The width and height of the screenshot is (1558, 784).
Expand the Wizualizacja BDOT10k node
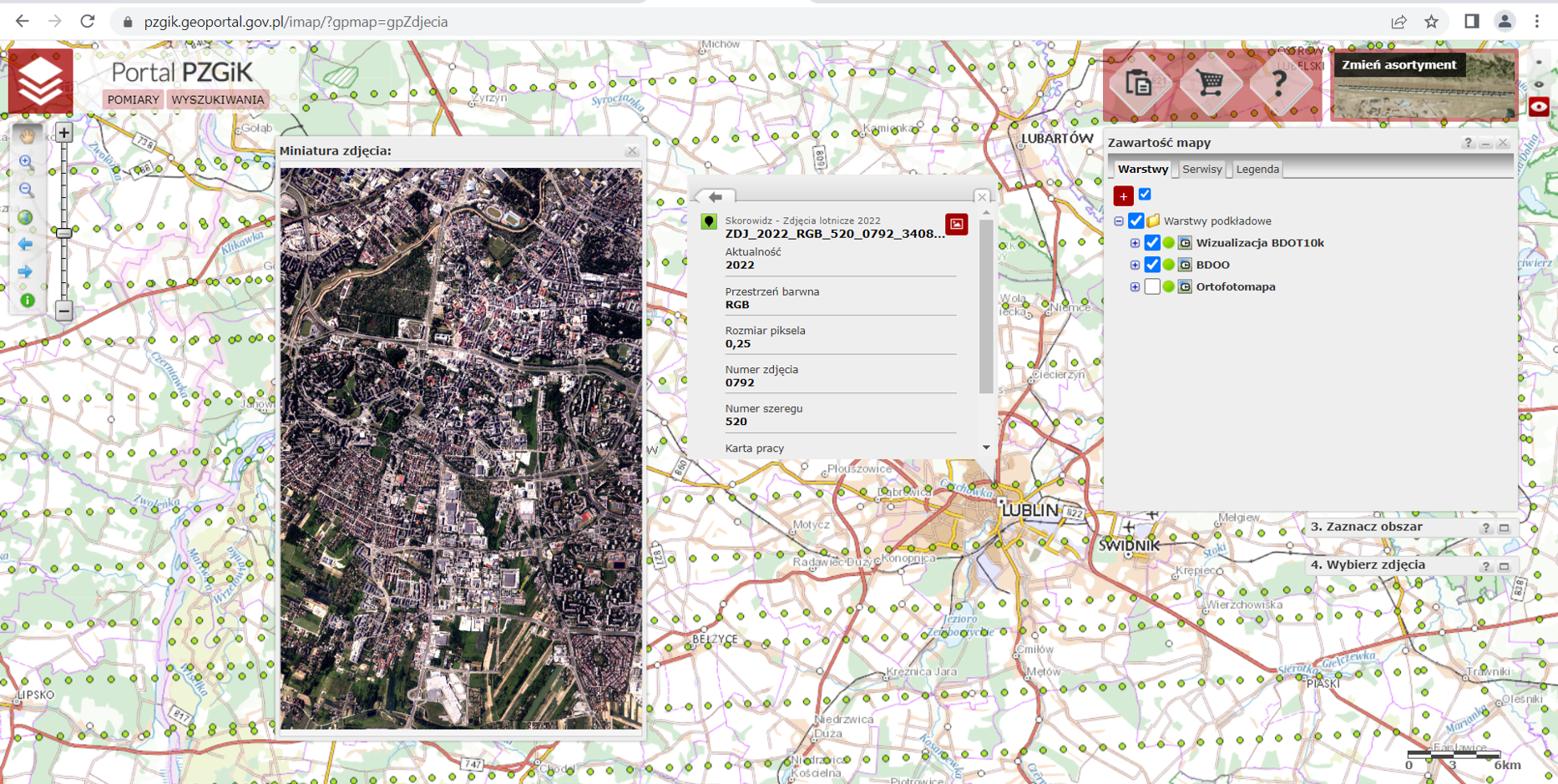point(1135,243)
